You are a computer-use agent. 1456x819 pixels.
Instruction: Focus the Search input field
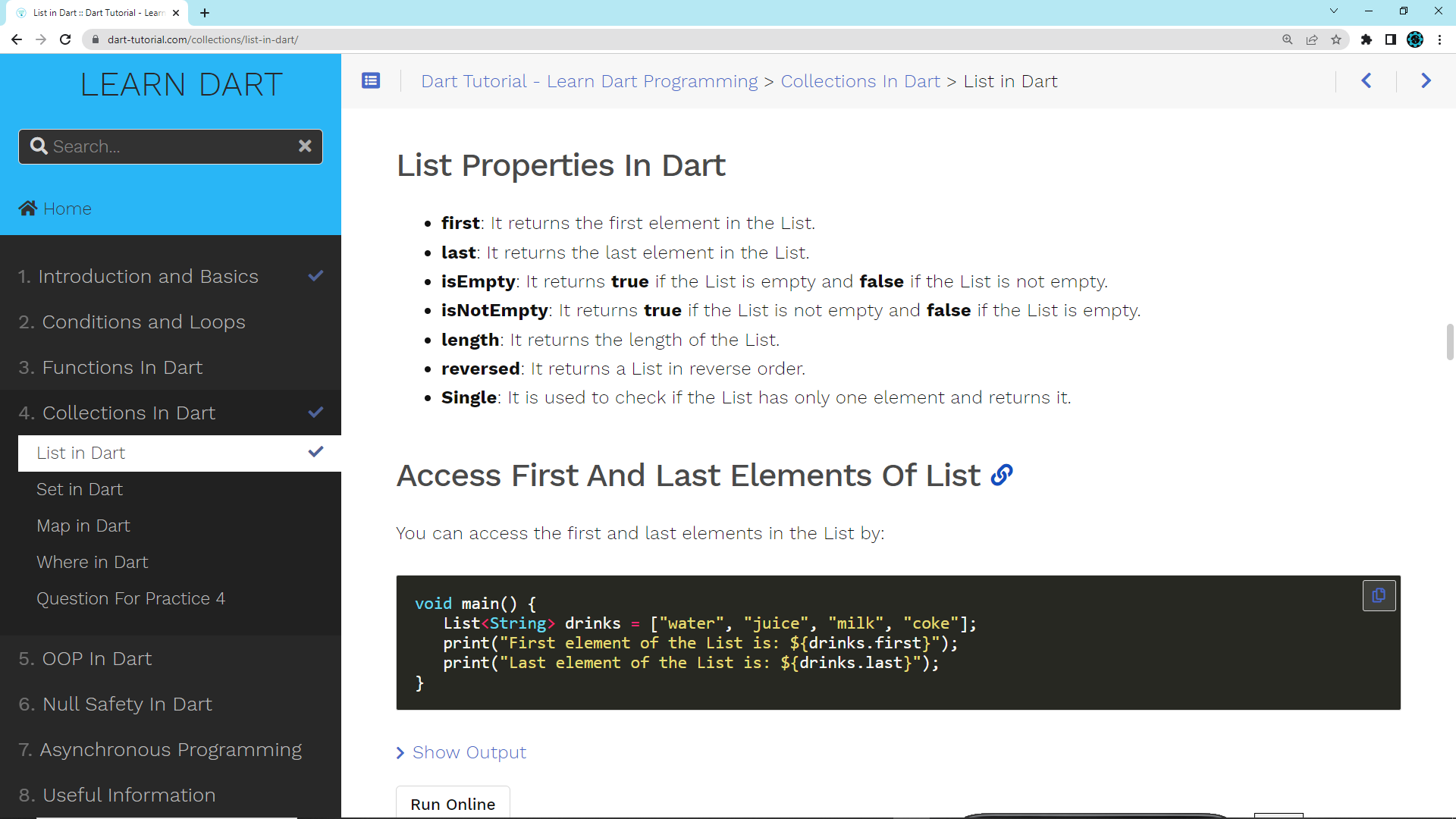pos(171,146)
